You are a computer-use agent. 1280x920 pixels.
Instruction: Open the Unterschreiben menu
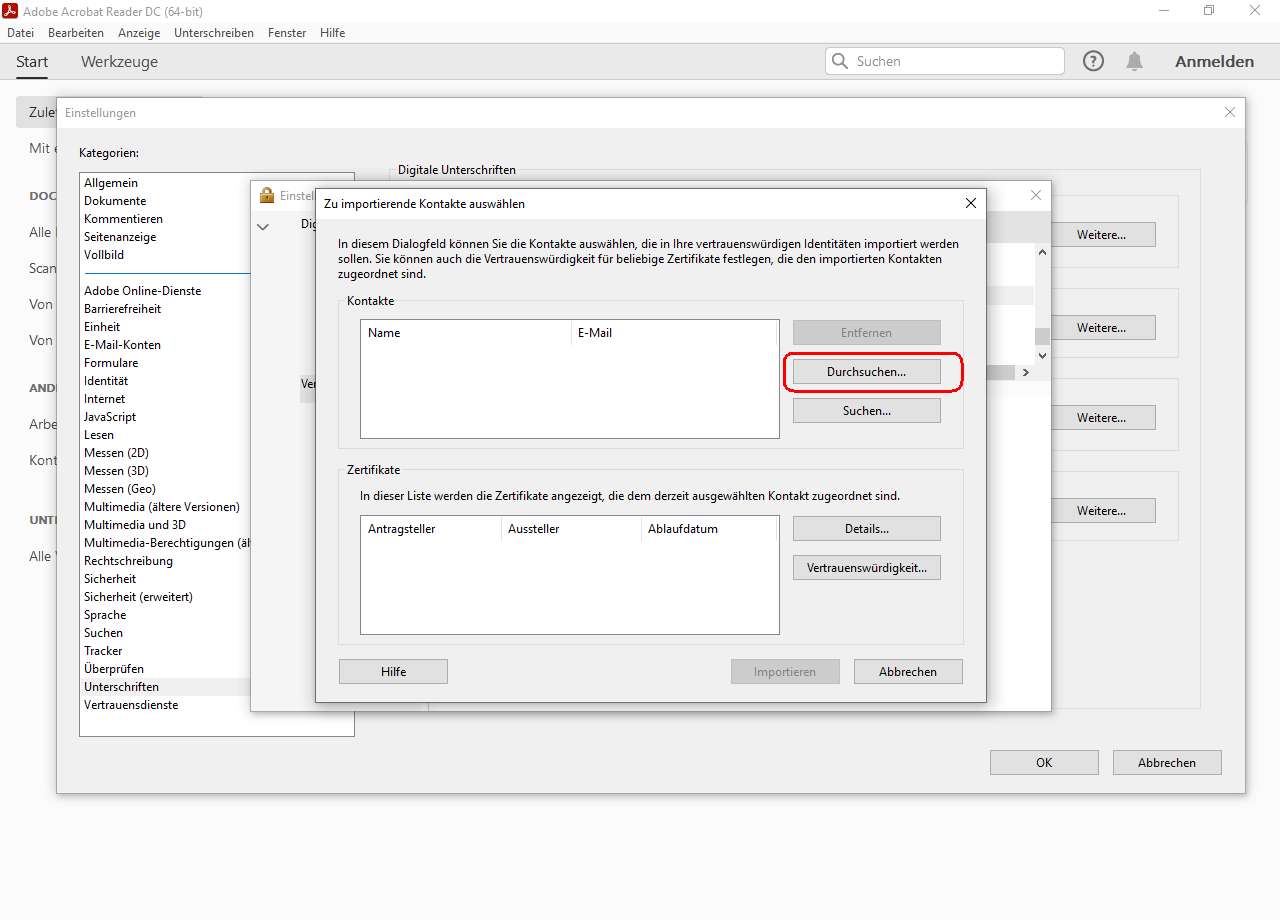(214, 33)
